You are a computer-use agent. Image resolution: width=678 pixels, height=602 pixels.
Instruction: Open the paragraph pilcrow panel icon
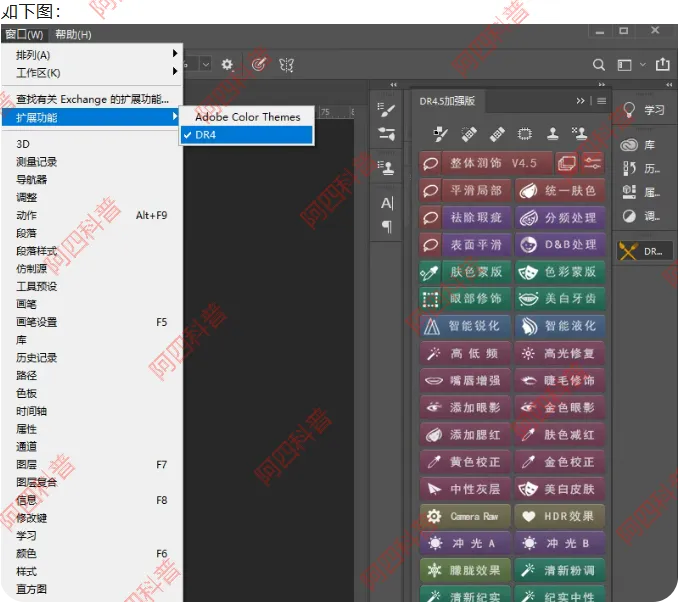click(x=387, y=227)
